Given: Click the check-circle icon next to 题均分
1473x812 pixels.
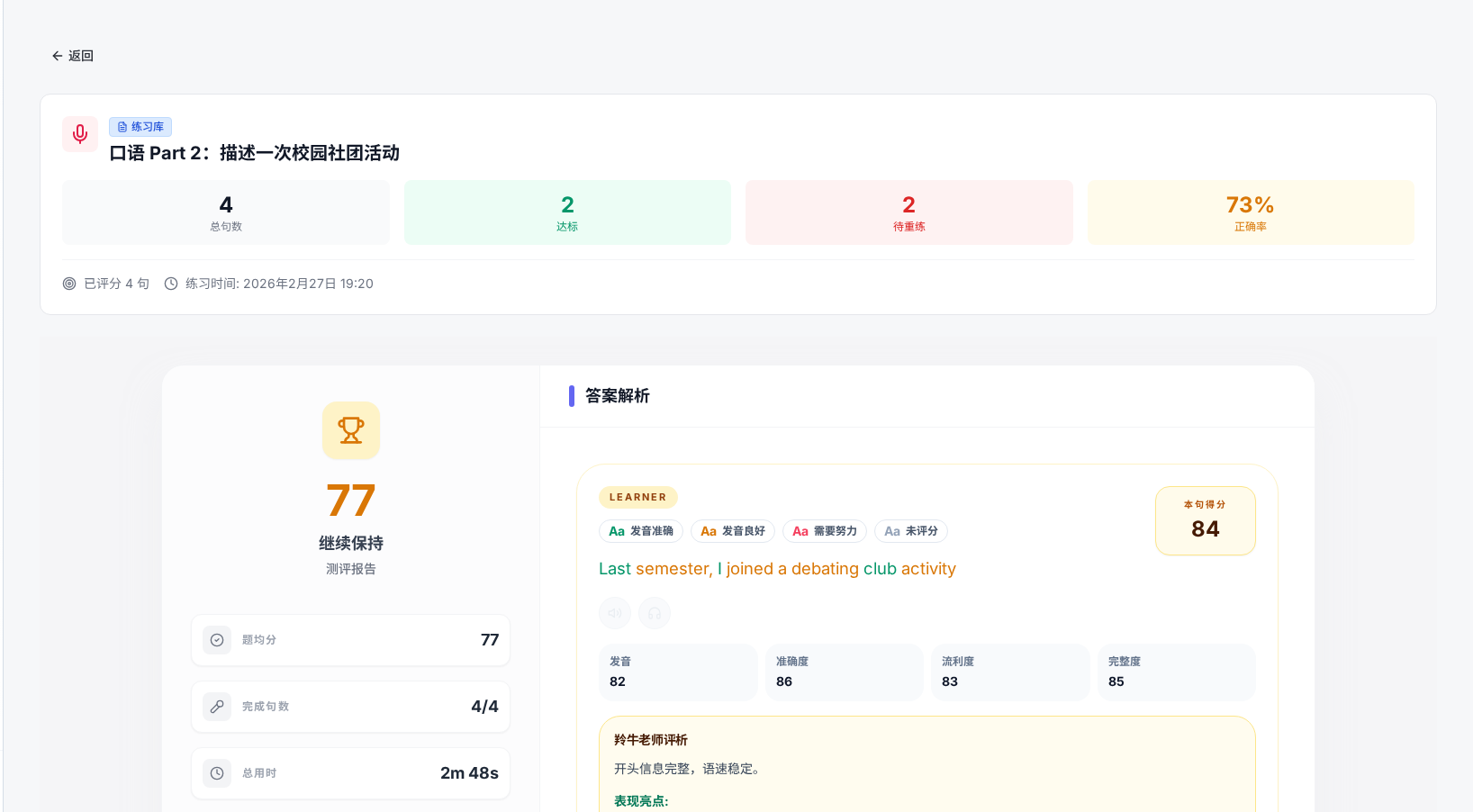Looking at the screenshot, I should click(217, 640).
